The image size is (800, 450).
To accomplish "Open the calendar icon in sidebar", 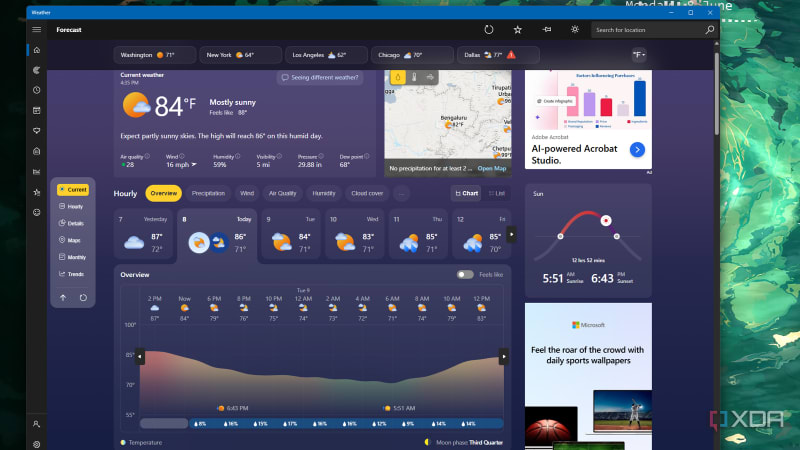I will tap(37, 111).
